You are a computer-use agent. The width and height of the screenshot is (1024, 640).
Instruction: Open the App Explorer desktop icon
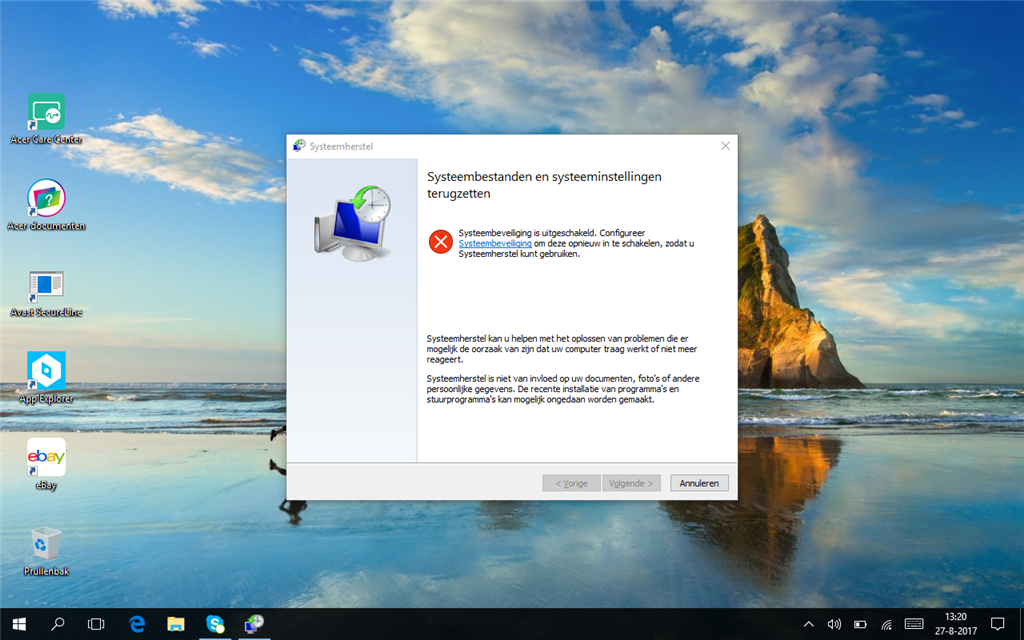46,377
